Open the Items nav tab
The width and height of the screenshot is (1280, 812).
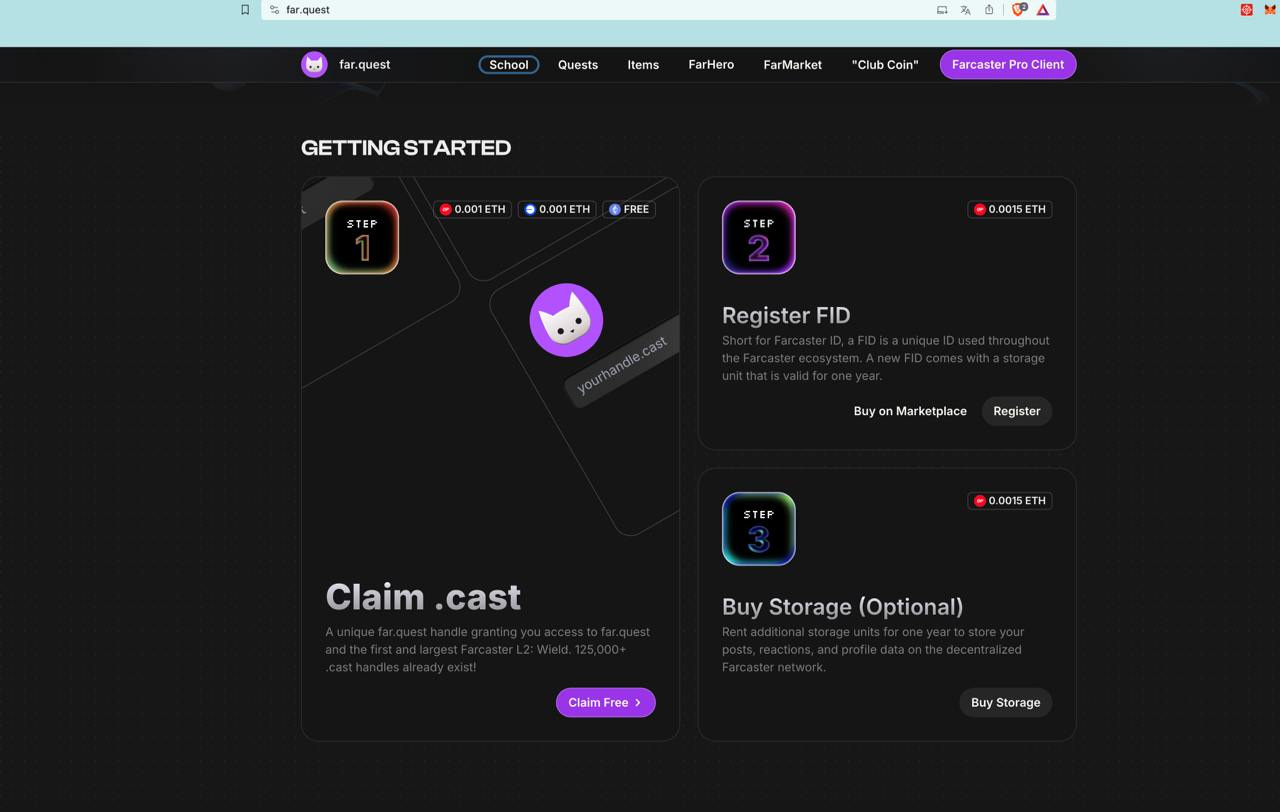pos(643,64)
